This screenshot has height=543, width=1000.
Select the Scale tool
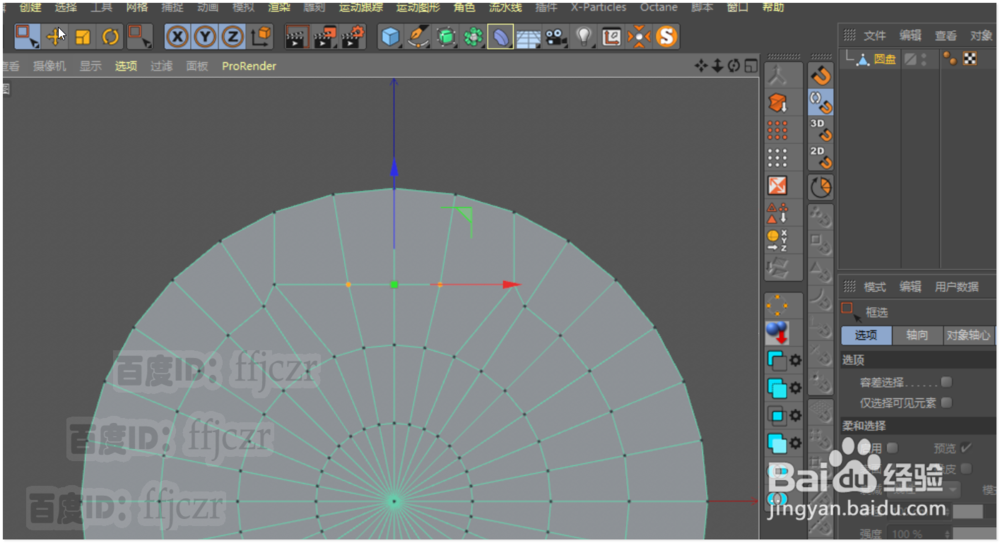(x=83, y=36)
